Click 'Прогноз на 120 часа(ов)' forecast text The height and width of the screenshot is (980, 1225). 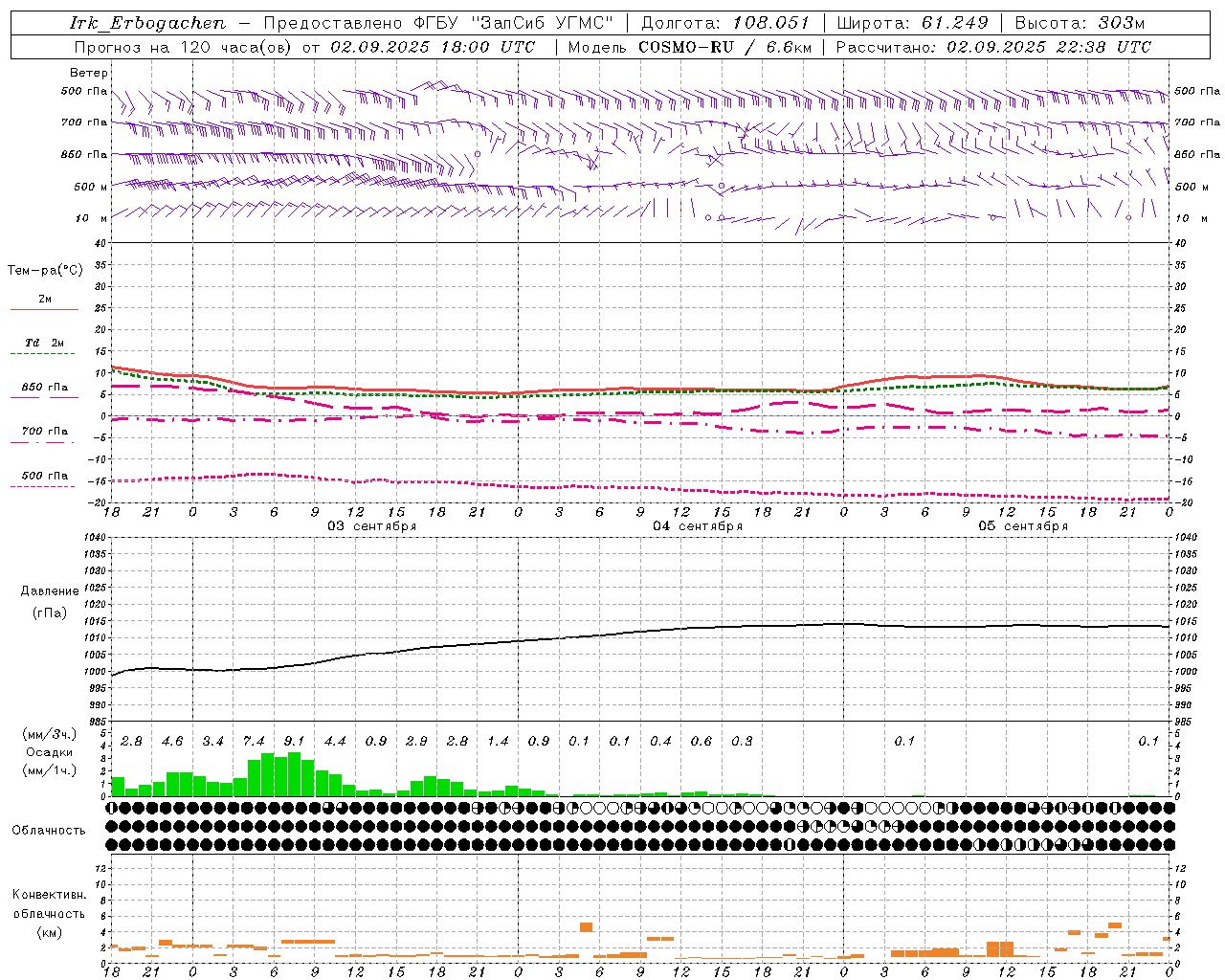(184, 47)
